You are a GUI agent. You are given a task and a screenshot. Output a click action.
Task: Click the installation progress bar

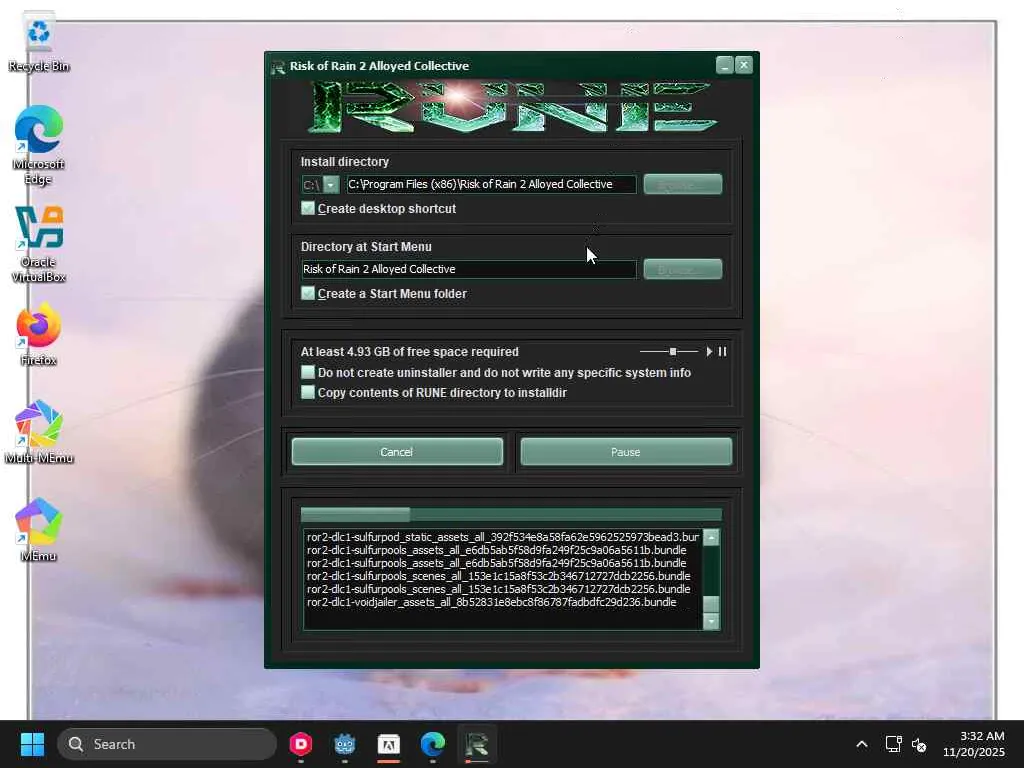(511, 515)
